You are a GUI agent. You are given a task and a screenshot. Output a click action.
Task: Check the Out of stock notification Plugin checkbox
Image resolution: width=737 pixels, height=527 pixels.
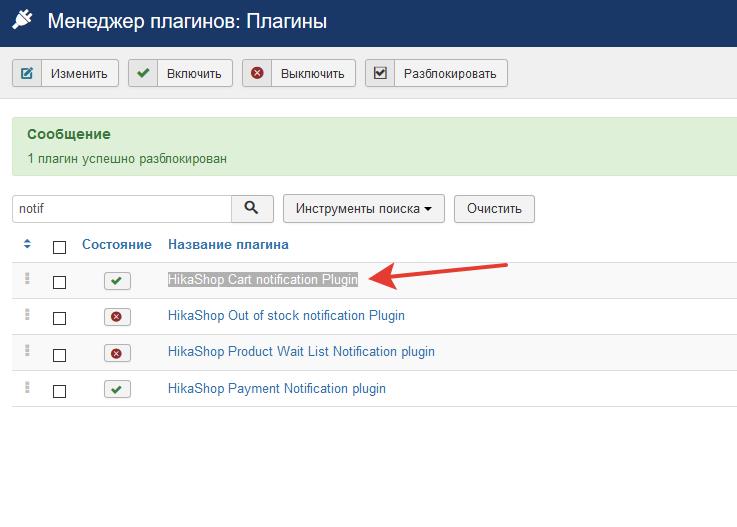pos(59,318)
